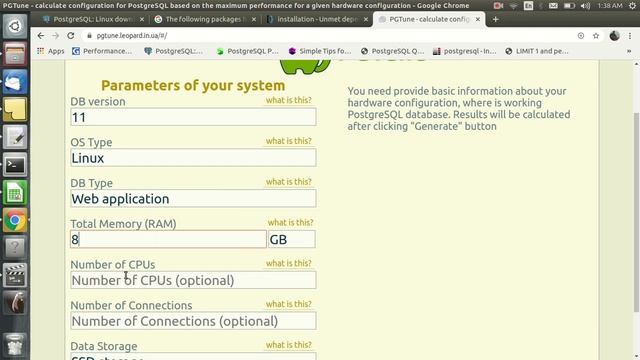Show hidden bookmarks via the overflow chevron

pyautogui.click(x=629, y=51)
